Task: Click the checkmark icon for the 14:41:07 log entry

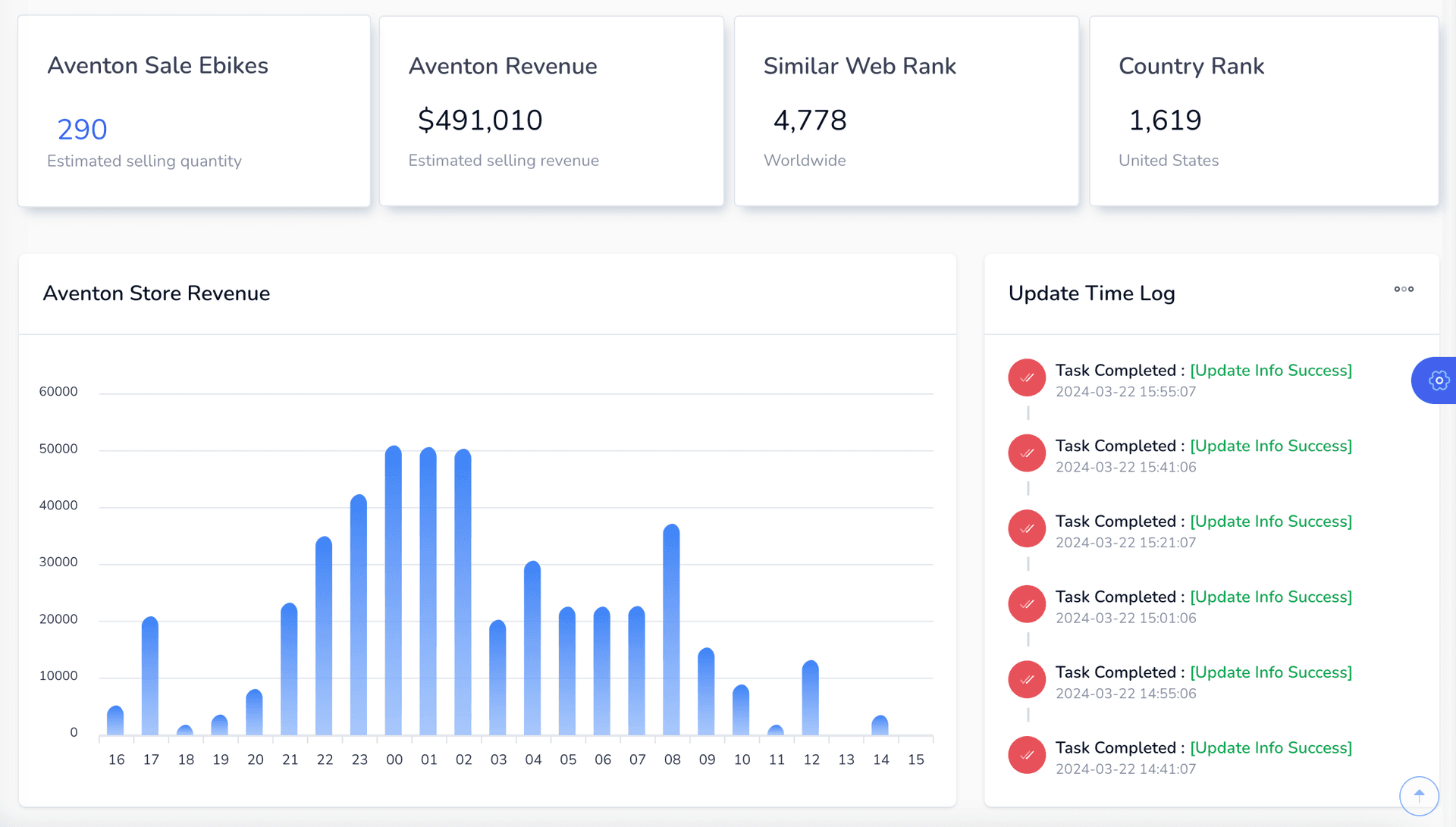Action: pyautogui.click(x=1027, y=755)
